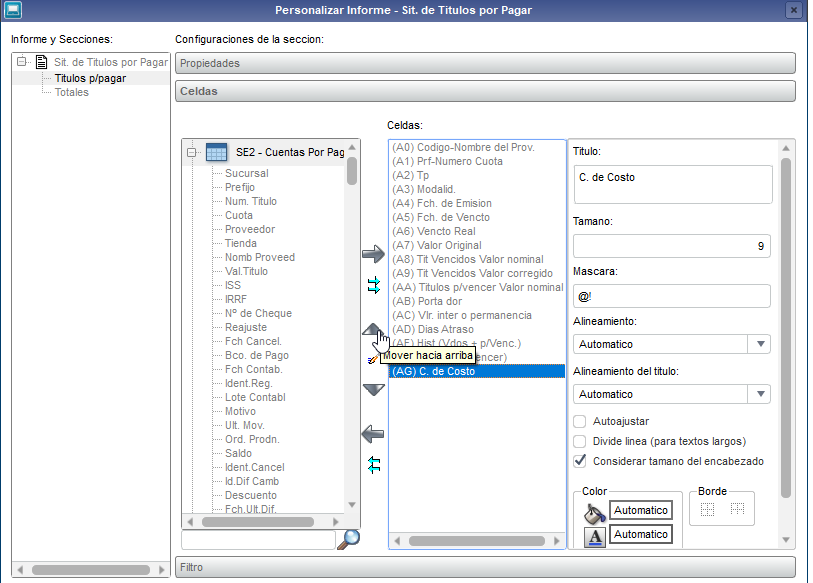The width and height of the screenshot is (813, 583).
Task: Click the first Borde pattern icon
Action: [707, 509]
